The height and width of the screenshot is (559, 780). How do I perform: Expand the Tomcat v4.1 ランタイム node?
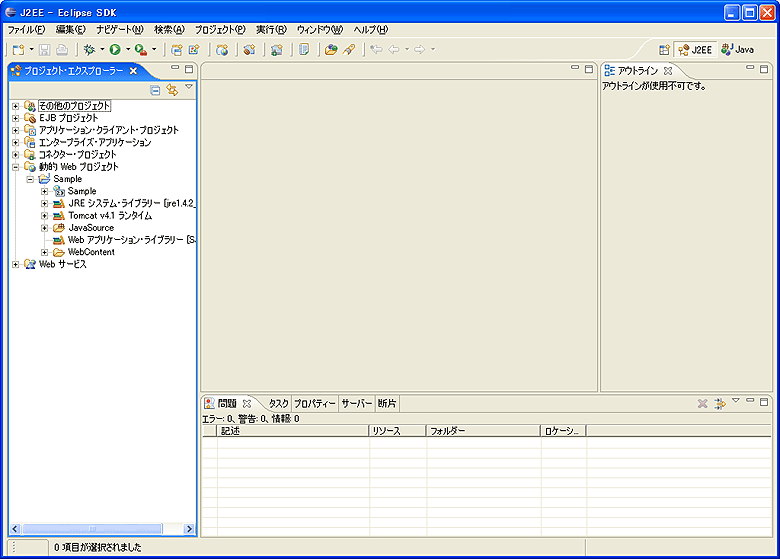pos(44,216)
